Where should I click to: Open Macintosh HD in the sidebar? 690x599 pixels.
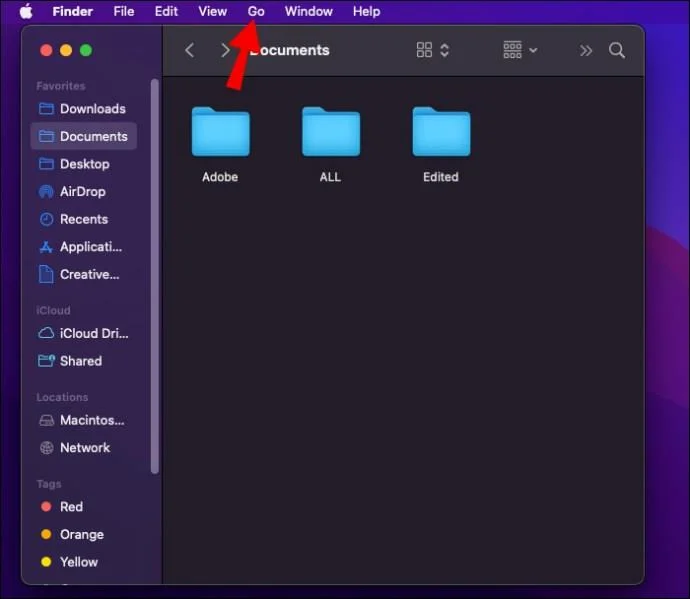click(83, 420)
